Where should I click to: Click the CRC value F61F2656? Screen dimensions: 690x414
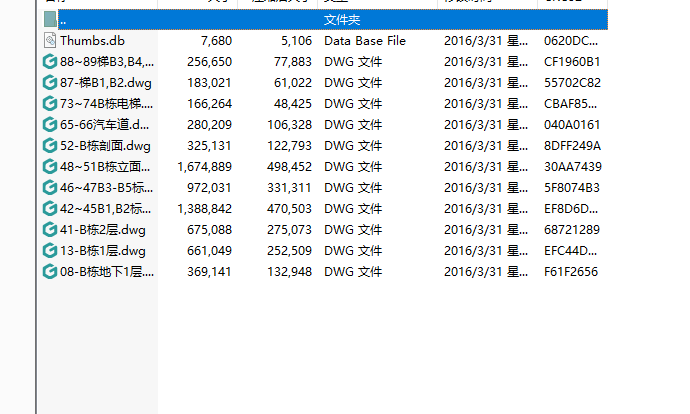(571, 271)
